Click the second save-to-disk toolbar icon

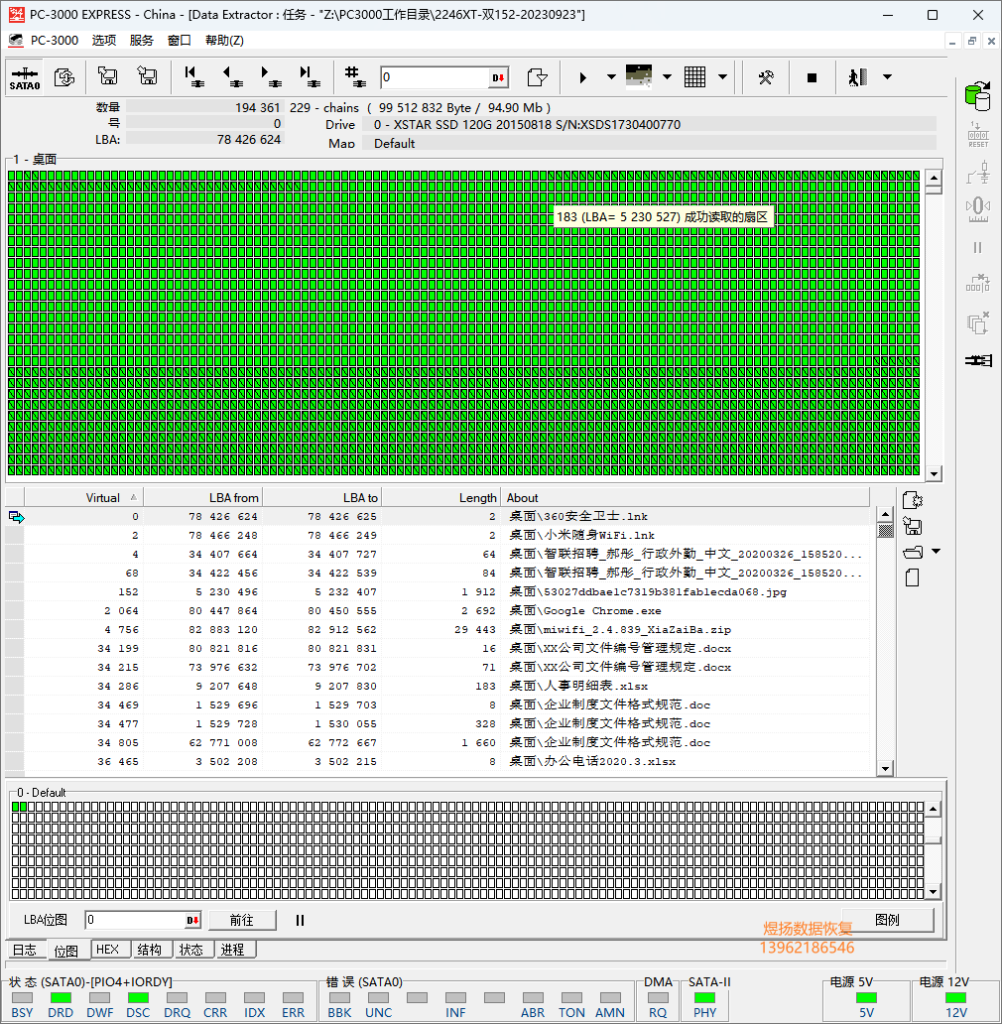(148, 76)
